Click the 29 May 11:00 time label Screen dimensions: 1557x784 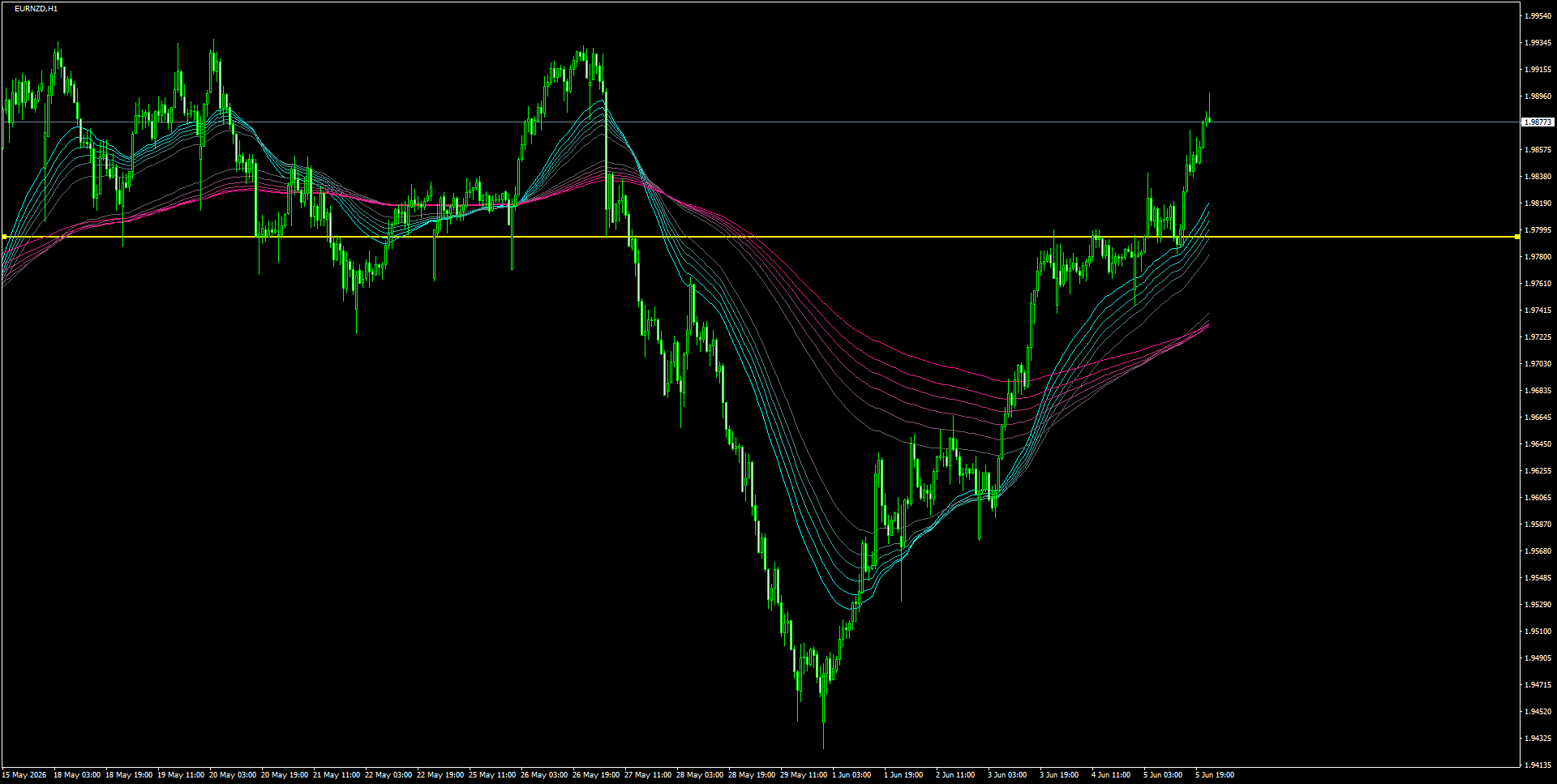[x=804, y=775]
